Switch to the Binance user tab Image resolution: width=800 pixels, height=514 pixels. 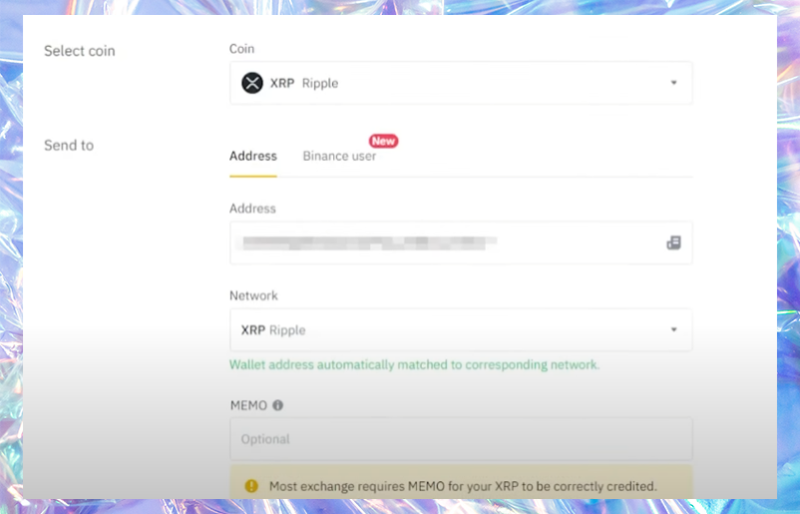pos(339,156)
